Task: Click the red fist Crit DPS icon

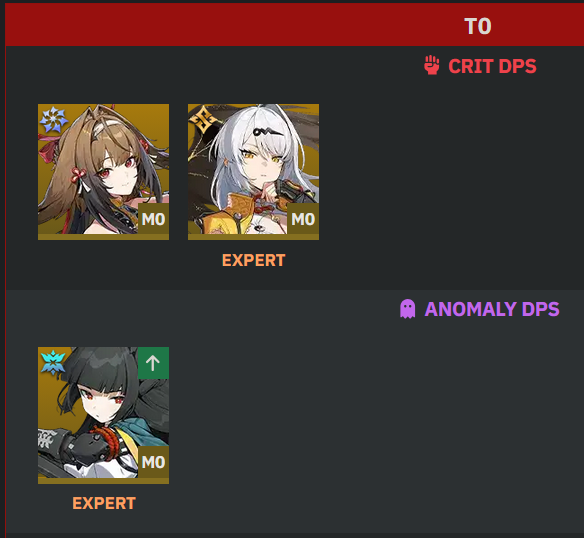Action: click(431, 65)
